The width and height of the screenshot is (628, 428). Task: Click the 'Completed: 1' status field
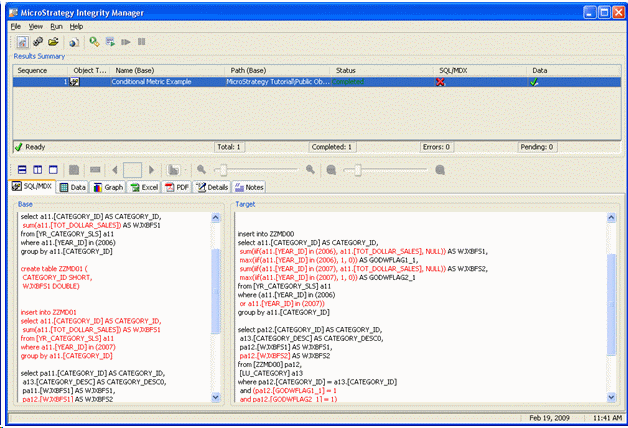pos(332,147)
